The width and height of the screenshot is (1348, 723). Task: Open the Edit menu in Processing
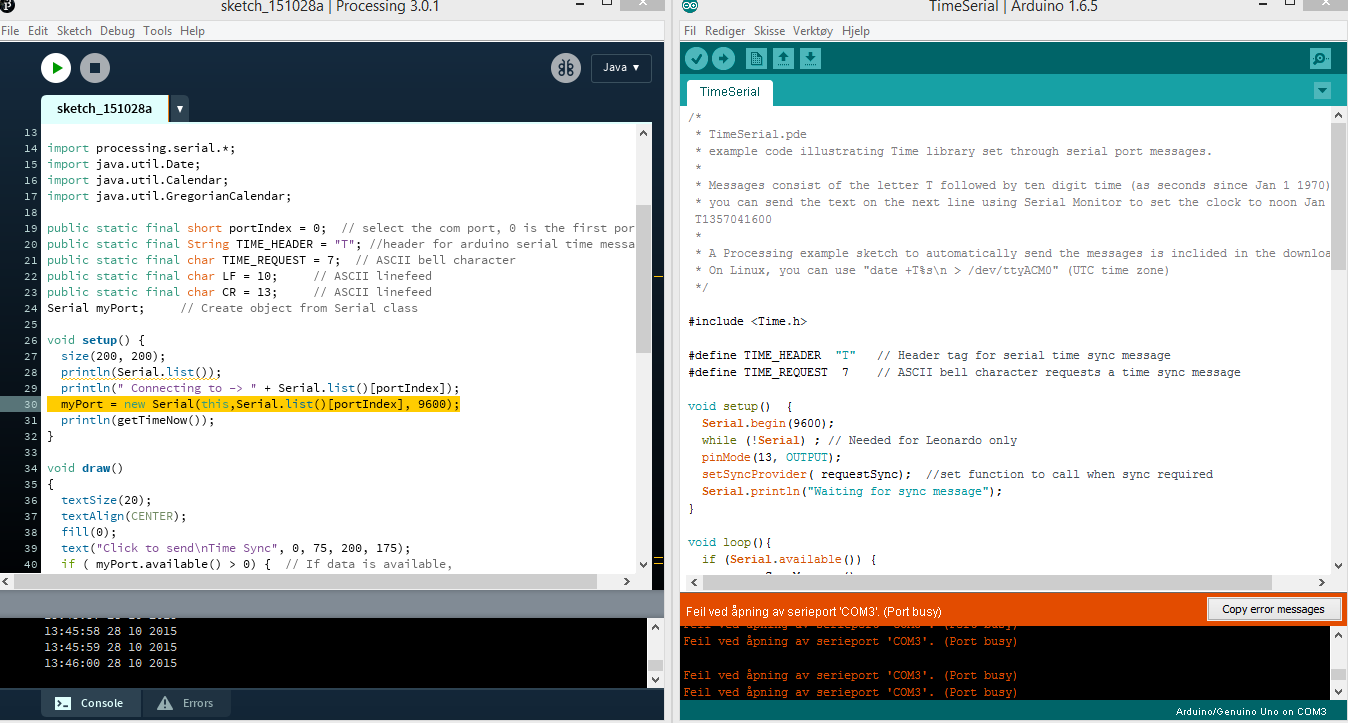[38, 31]
